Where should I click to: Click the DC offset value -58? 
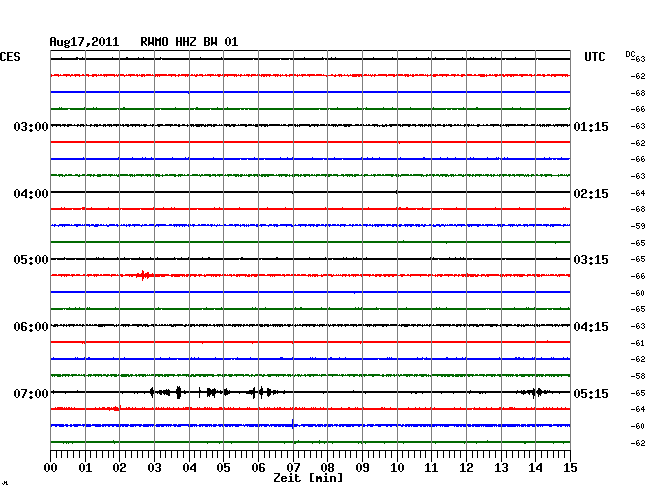click(x=638, y=376)
